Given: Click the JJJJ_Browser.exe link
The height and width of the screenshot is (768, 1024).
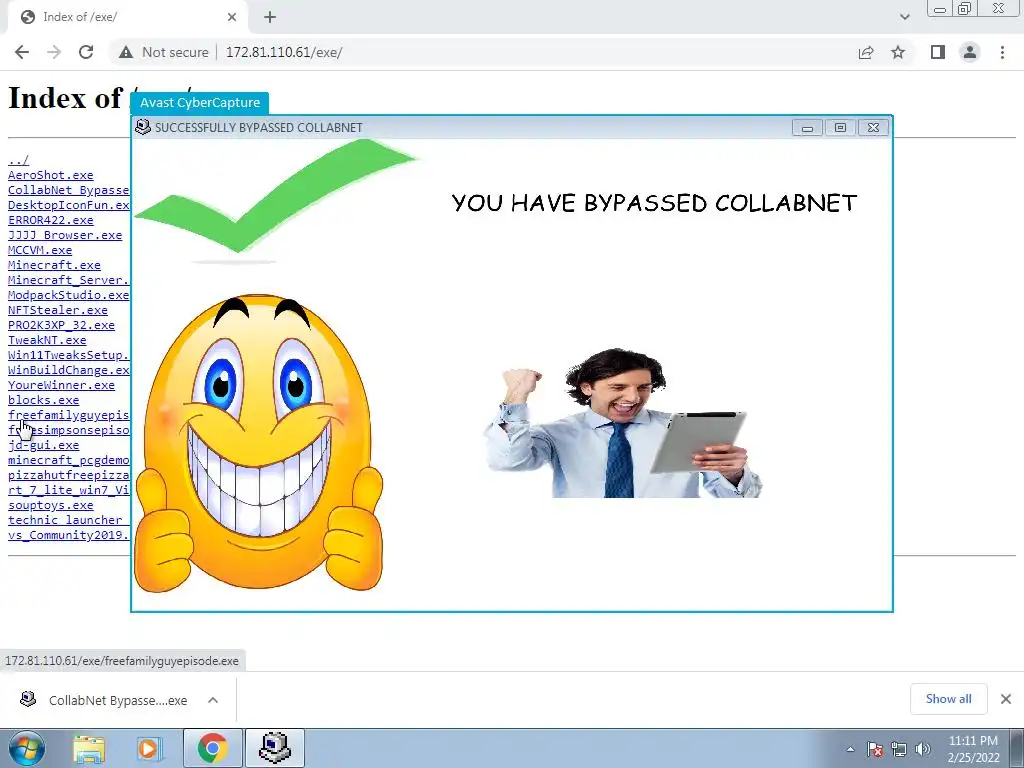Looking at the screenshot, I should 65,235.
